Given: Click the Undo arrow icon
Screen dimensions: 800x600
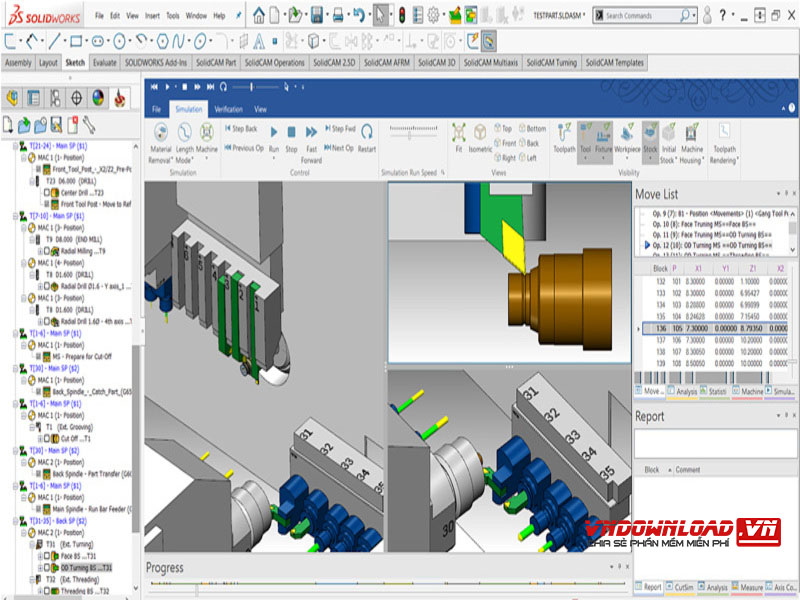Looking at the screenshot, I should pos(359,15).
